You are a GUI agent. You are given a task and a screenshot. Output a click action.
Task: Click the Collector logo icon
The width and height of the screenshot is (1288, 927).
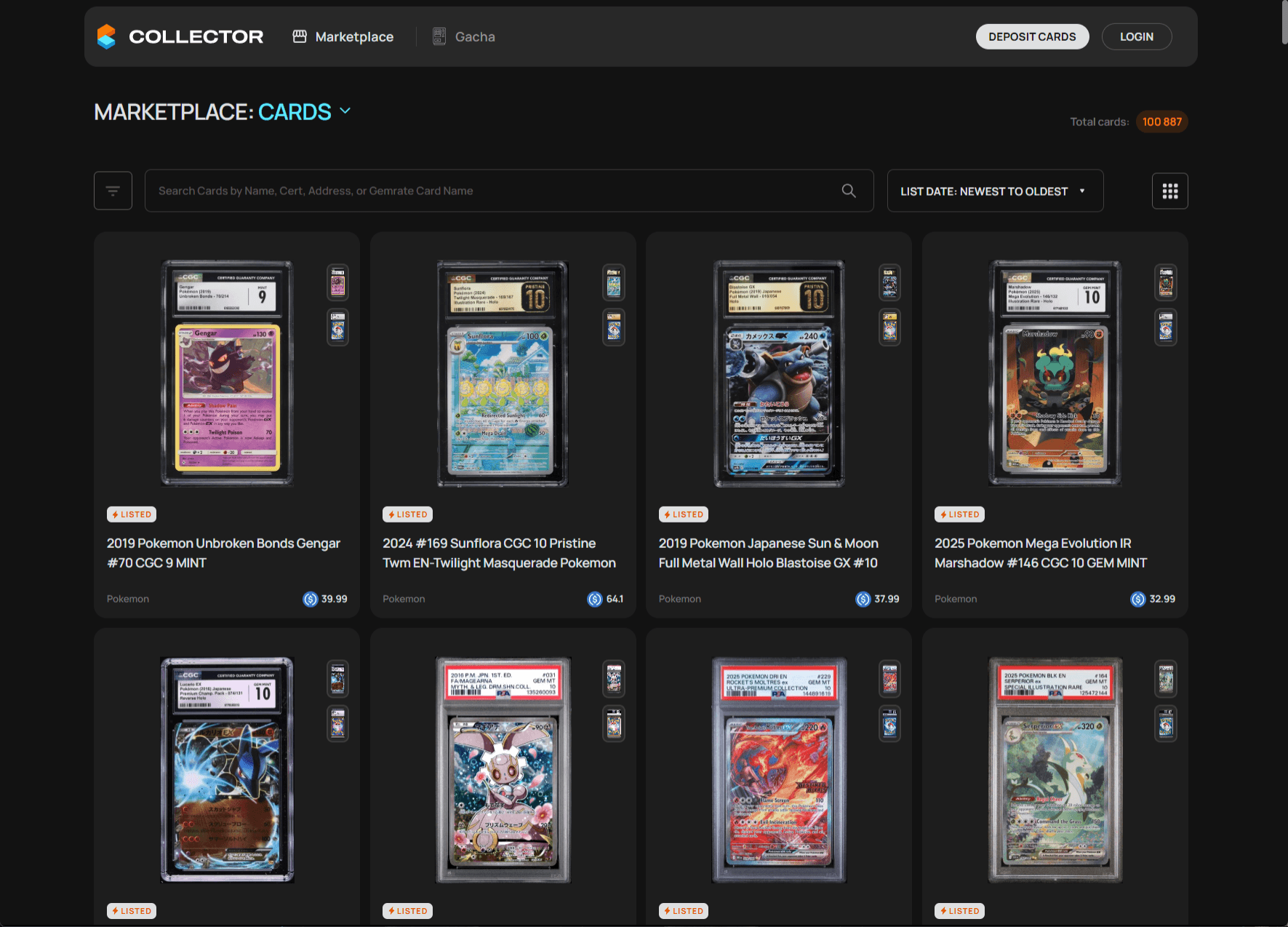click(x=106, y=36)
